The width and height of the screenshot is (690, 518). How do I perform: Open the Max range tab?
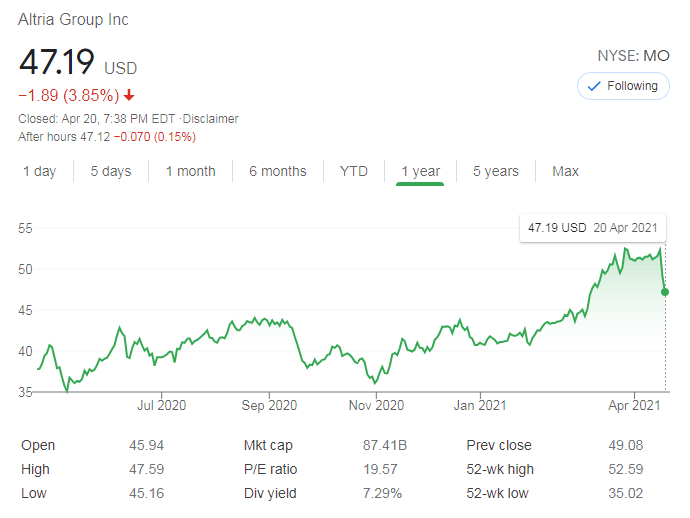565,171
